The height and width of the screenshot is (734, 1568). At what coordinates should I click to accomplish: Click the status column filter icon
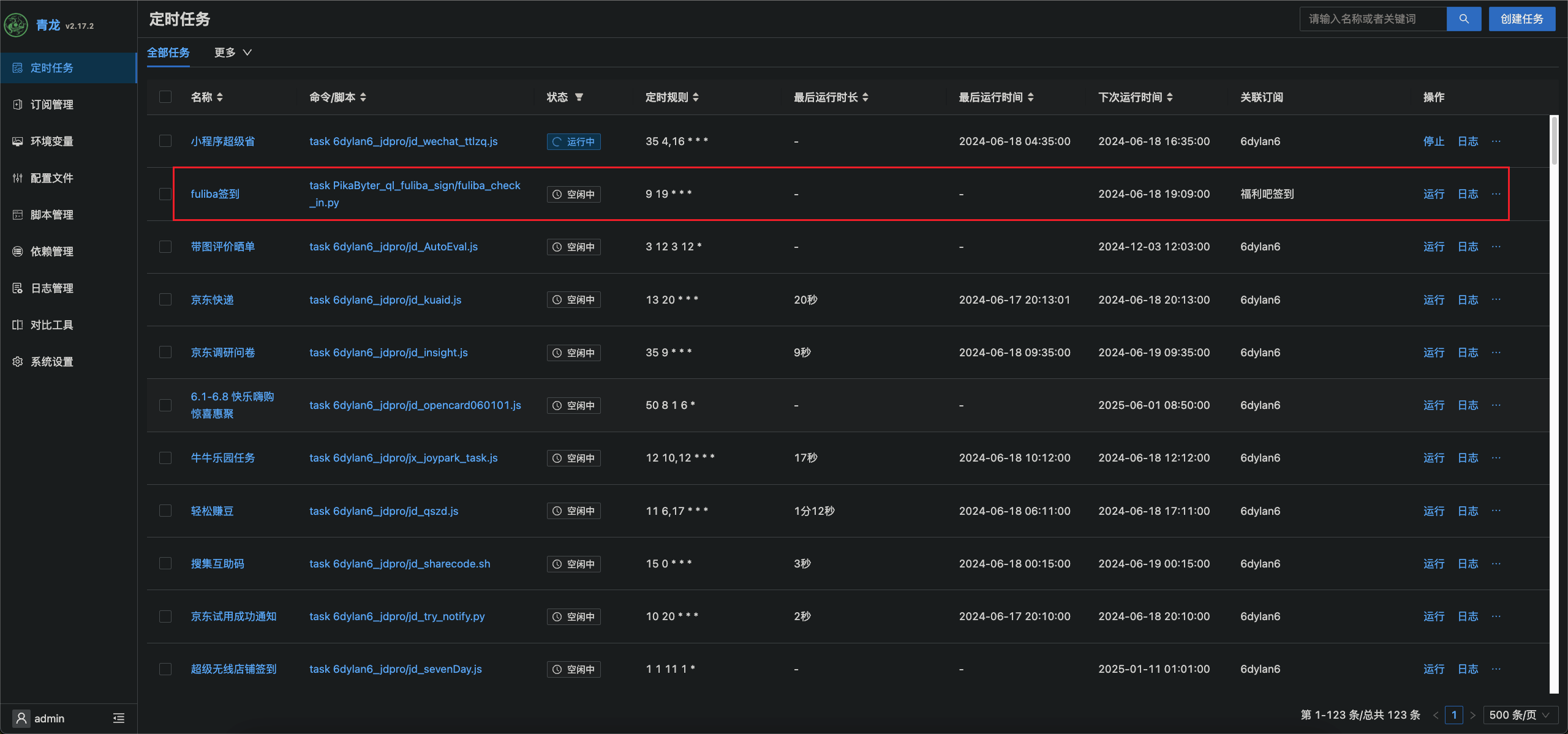(x=579, y=97)
